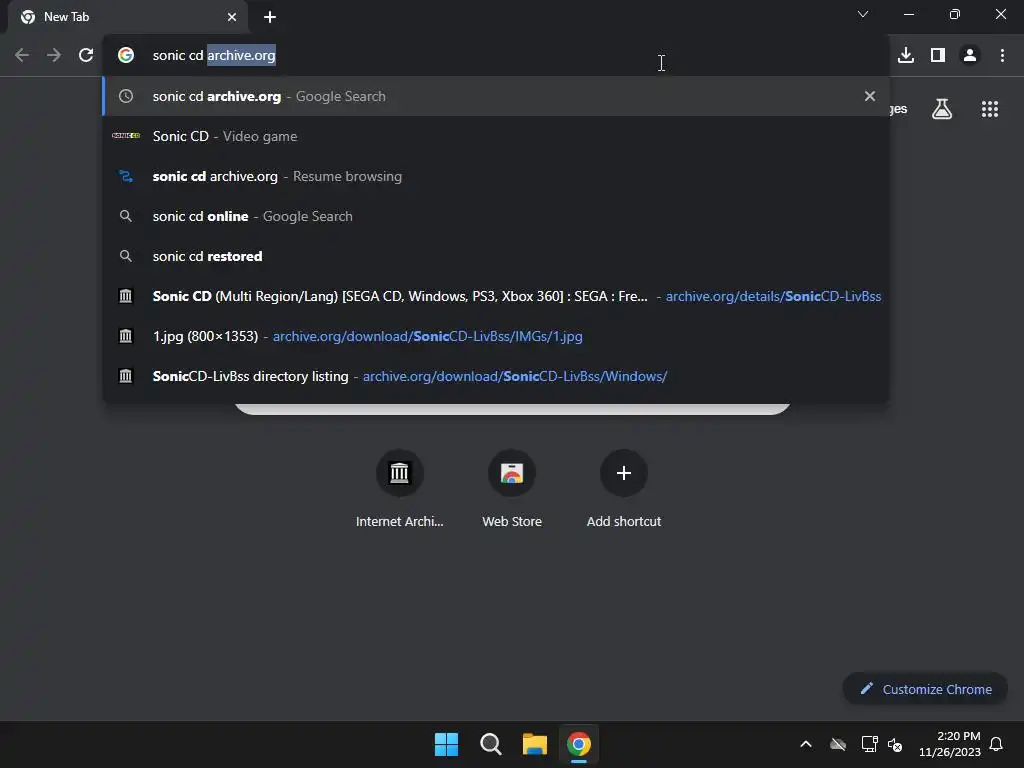Viewport: 1024px width, 768px height.
Task: Choose 'sonic cd archive.org' Resume browsing suggestion
Action: pos(496,176)
